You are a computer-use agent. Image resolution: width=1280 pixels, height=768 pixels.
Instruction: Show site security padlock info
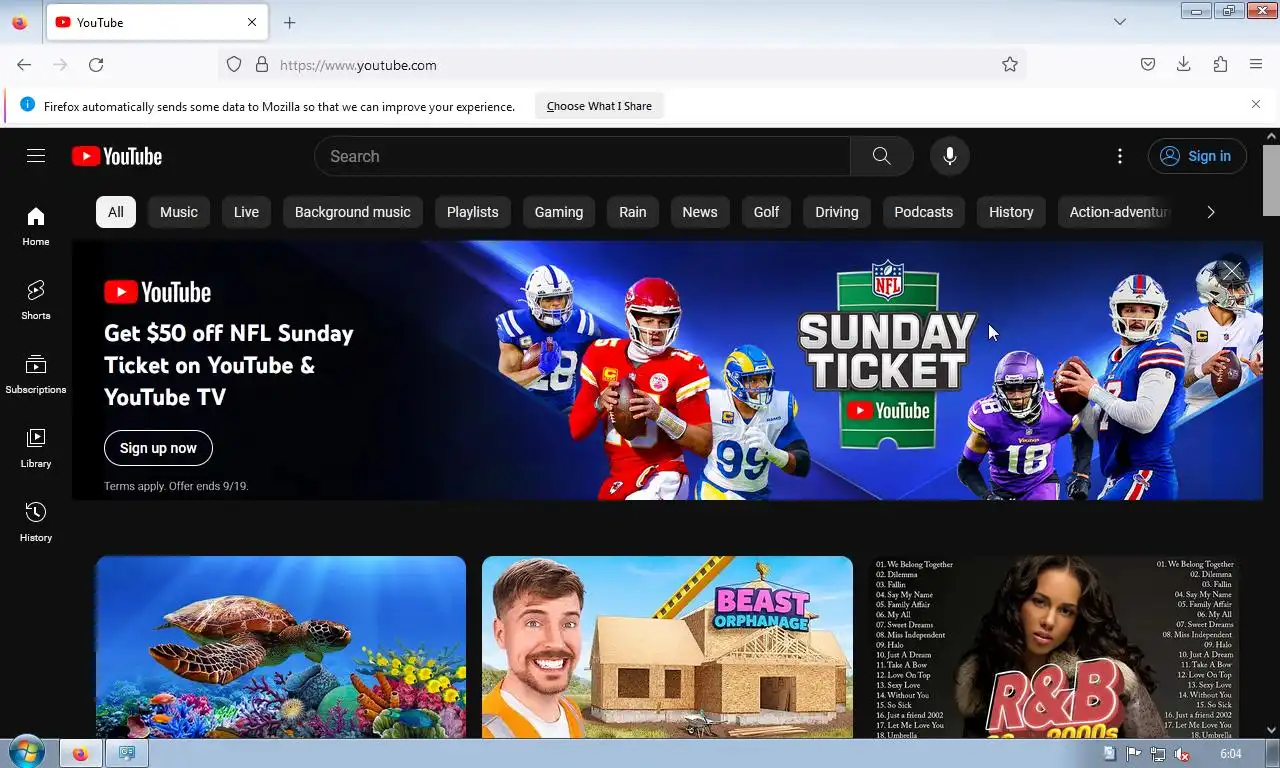point(262,65)
